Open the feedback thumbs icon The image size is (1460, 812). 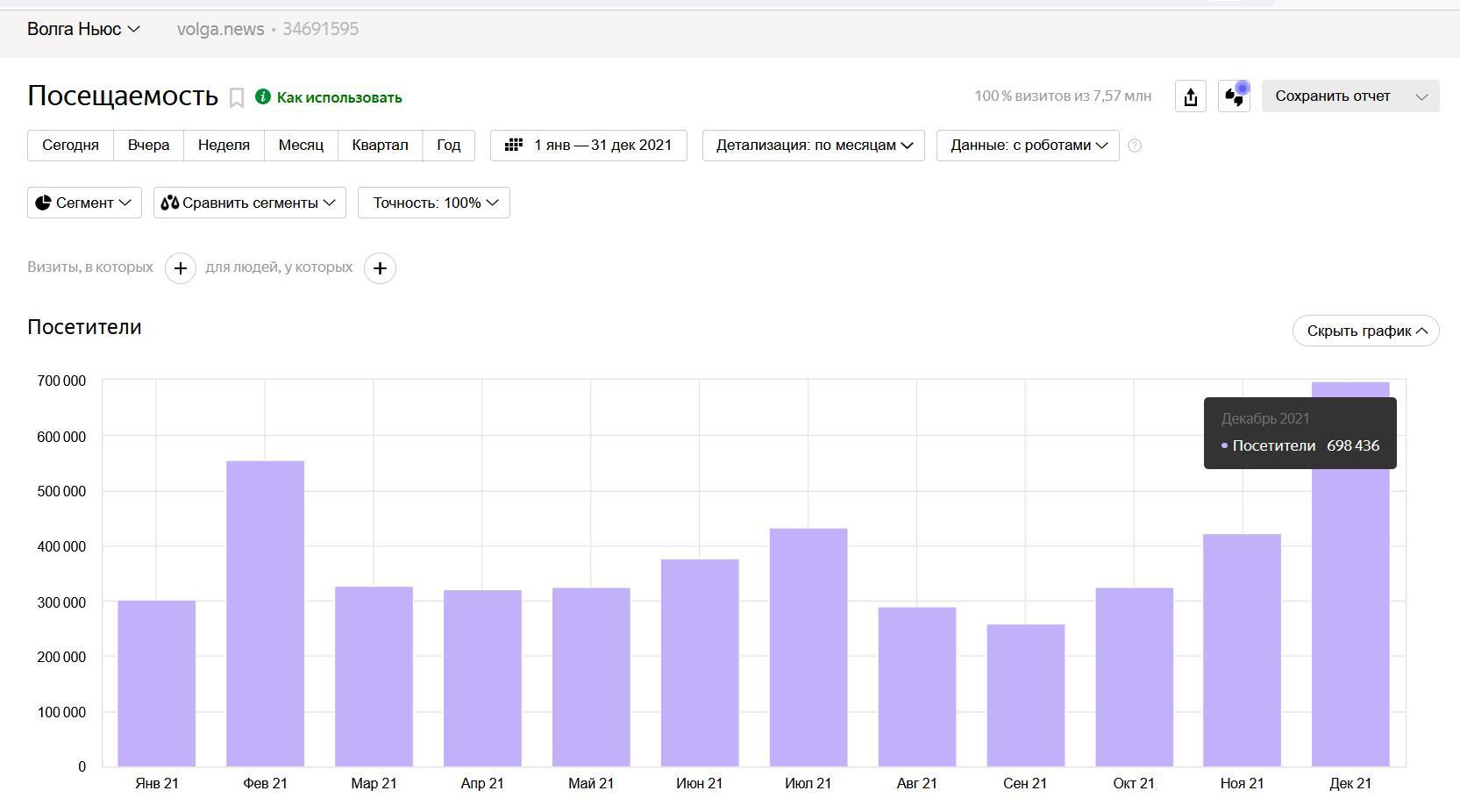1234,96
